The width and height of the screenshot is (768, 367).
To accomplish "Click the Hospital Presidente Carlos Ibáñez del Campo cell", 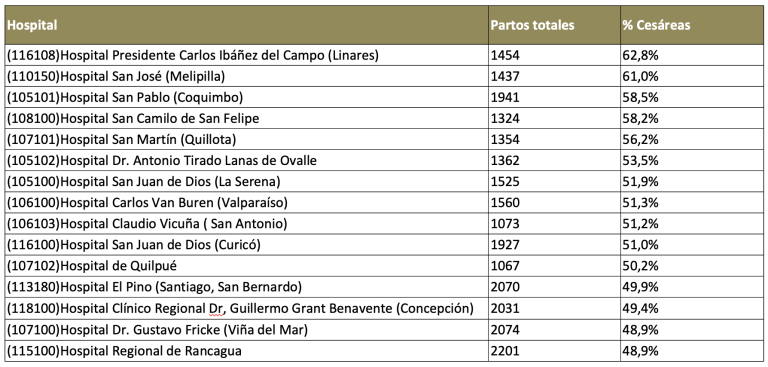I will point(247,55).
